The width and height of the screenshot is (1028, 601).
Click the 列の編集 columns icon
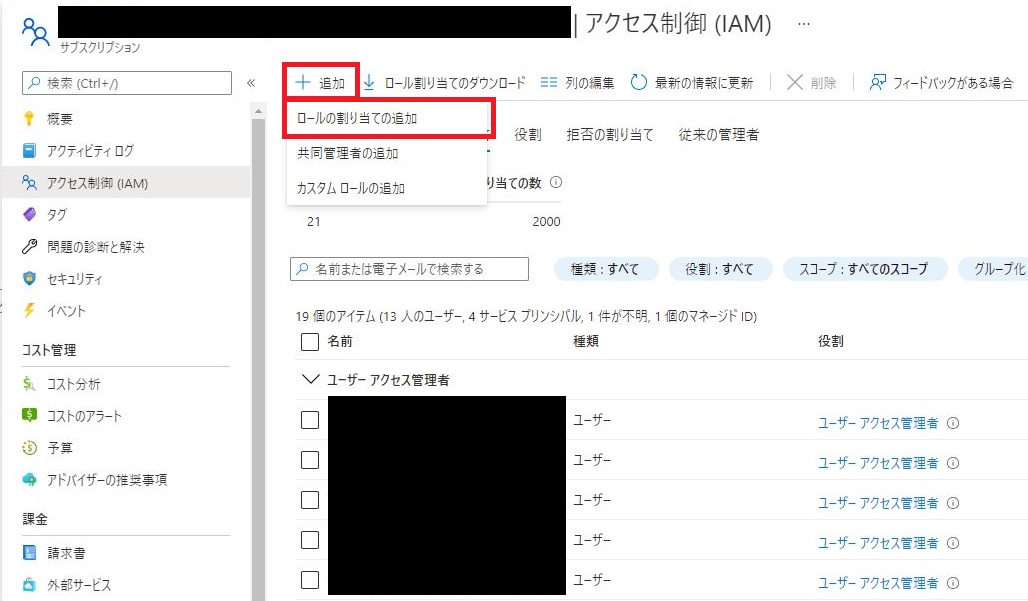[x=549, y=83]
